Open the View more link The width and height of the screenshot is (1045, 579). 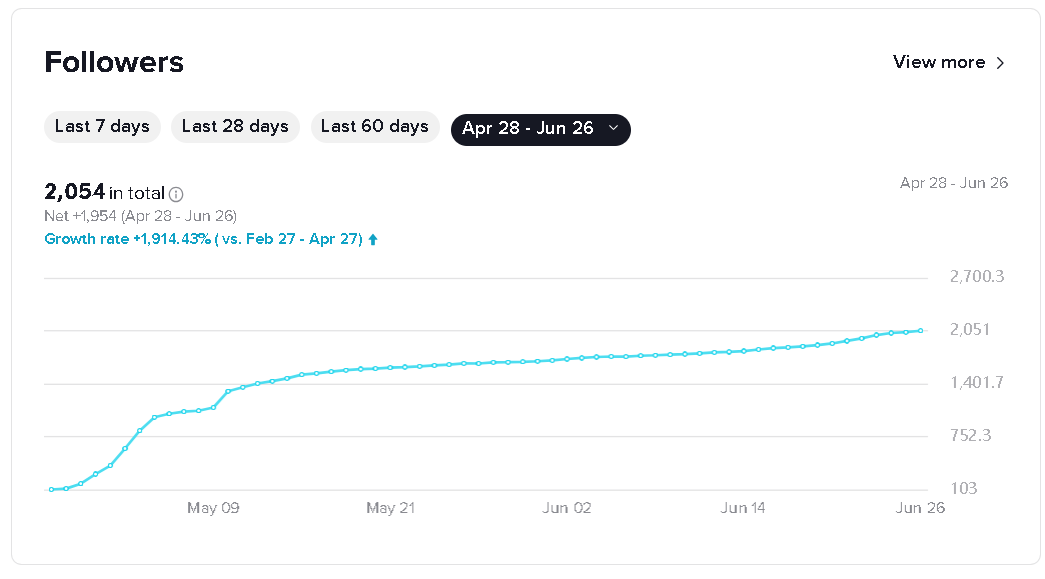(x=939, y=62)
